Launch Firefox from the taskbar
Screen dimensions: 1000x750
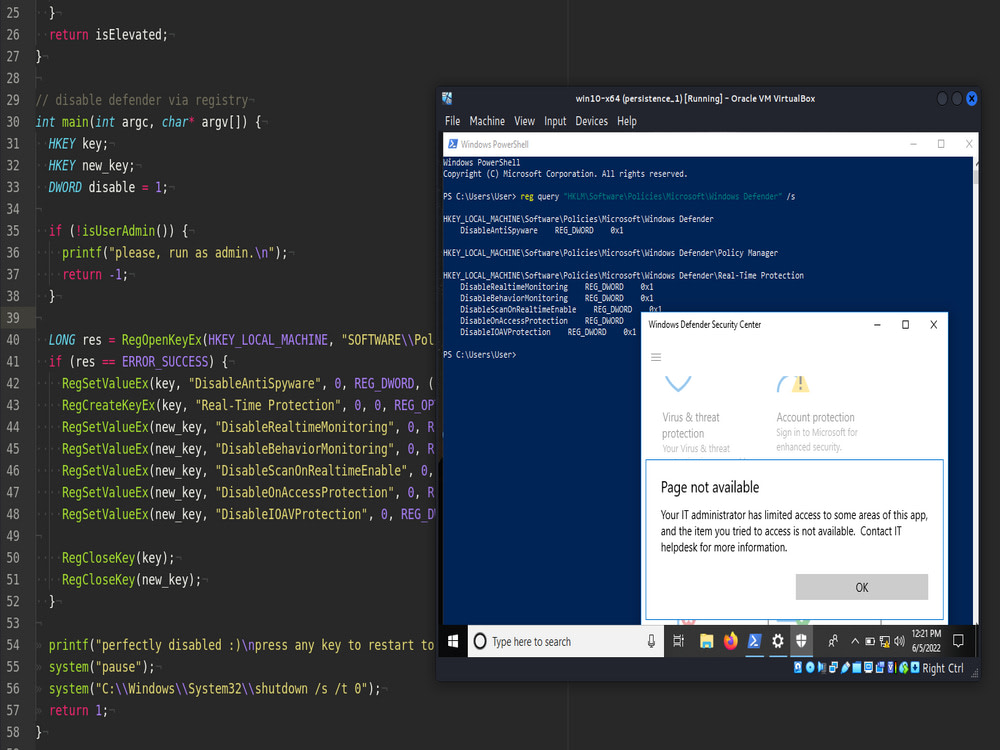[730, 641]
